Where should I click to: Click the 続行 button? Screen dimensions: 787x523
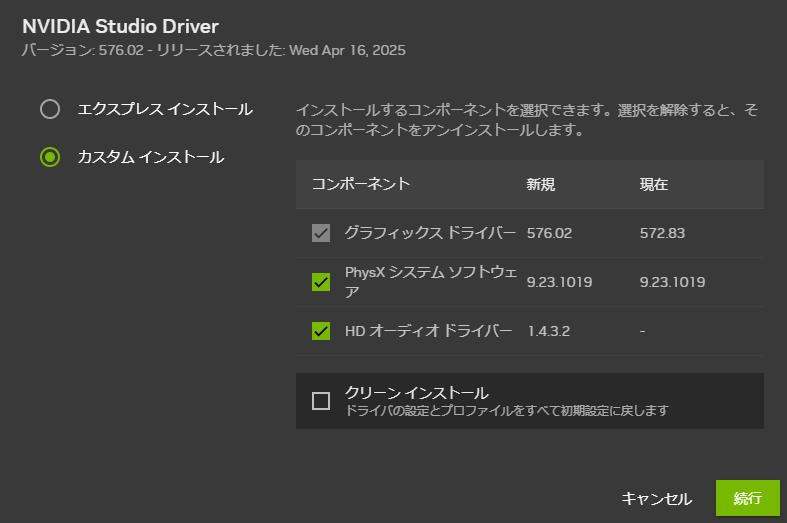point(747,498)
